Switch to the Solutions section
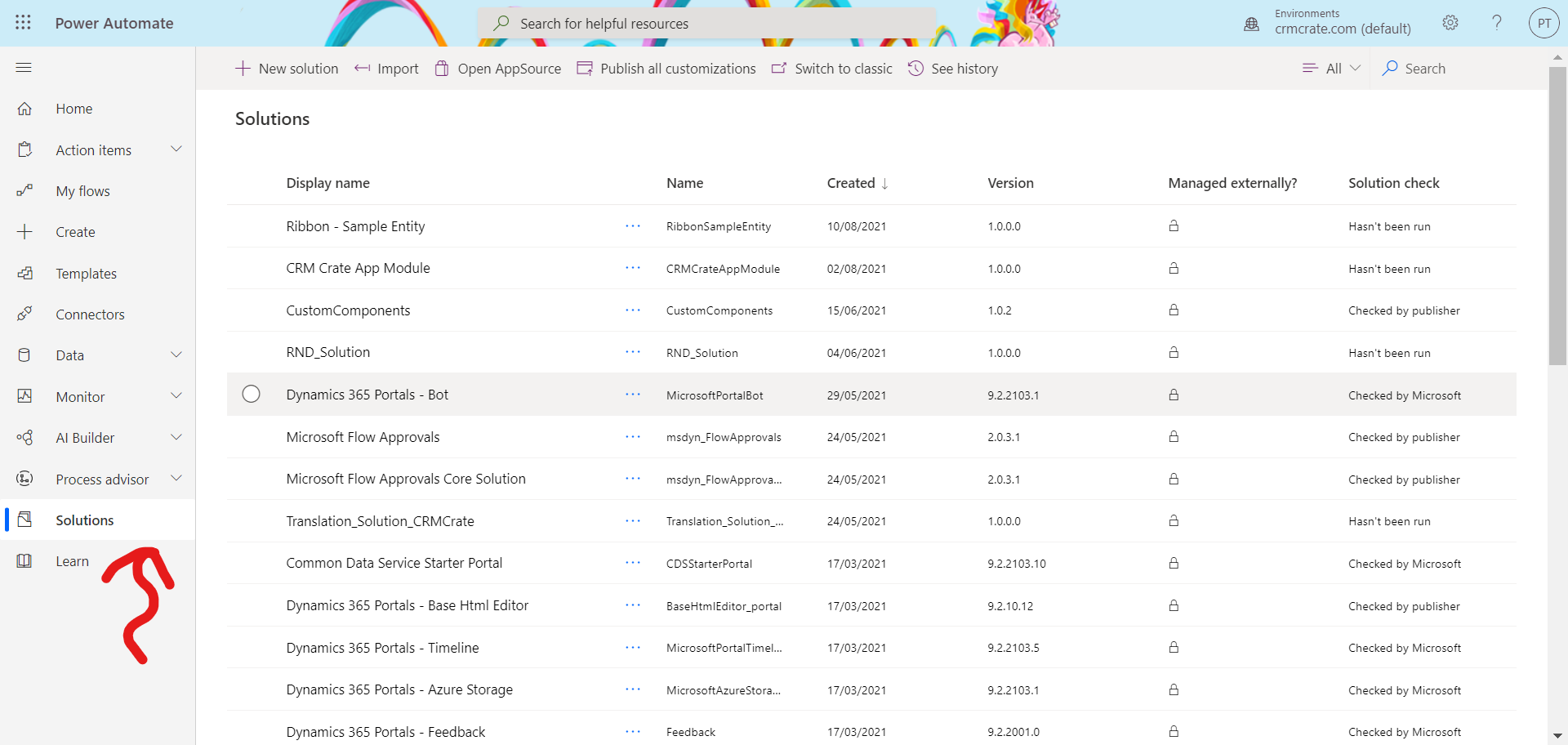The height and width of the screenshot is (745, 1568). (84, 520)
